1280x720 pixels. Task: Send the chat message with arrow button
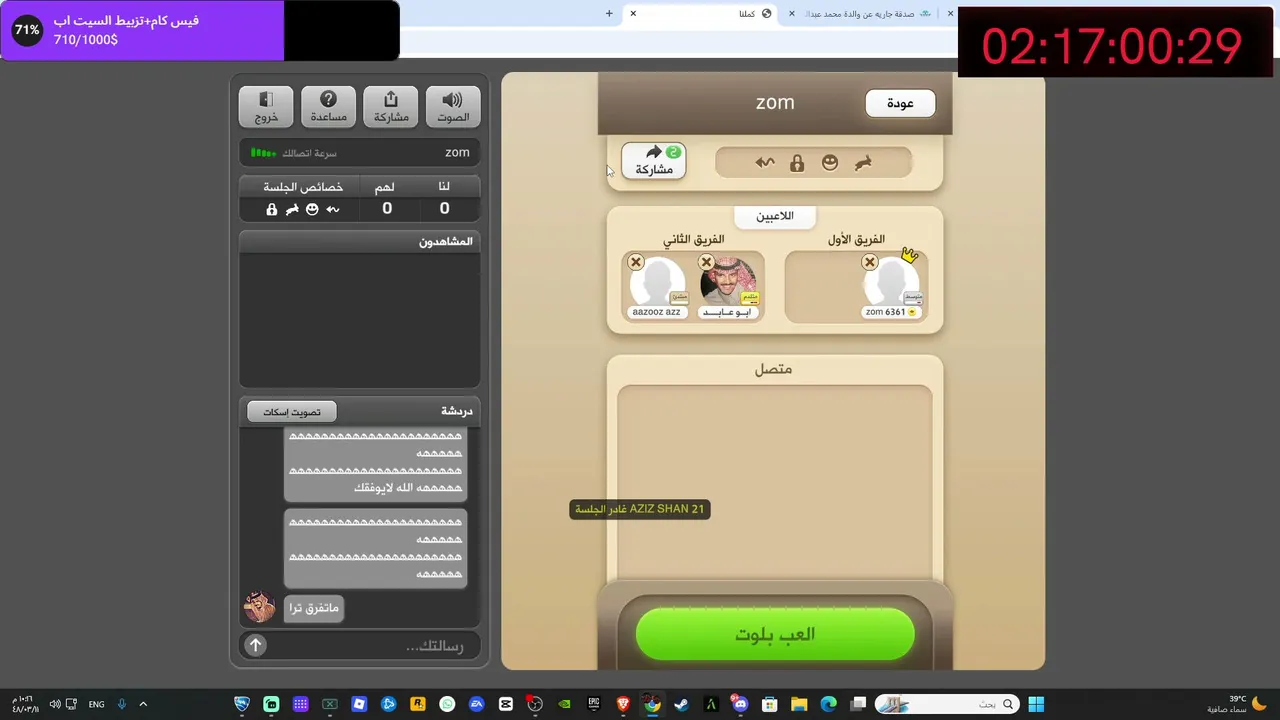pos(255,645)
